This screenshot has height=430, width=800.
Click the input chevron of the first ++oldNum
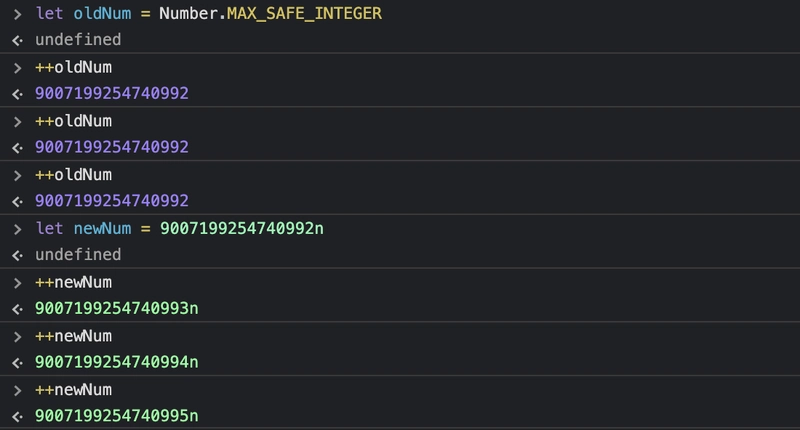(17, 68)
